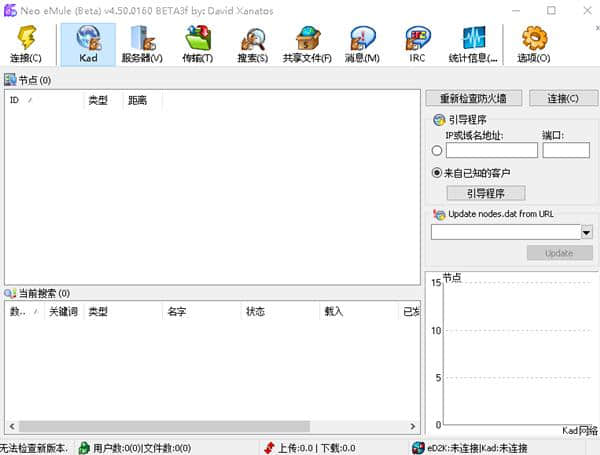Select the IP或域名地址 radio button
The width and height of the screenshot is (600, 455).
coord(437,151)
